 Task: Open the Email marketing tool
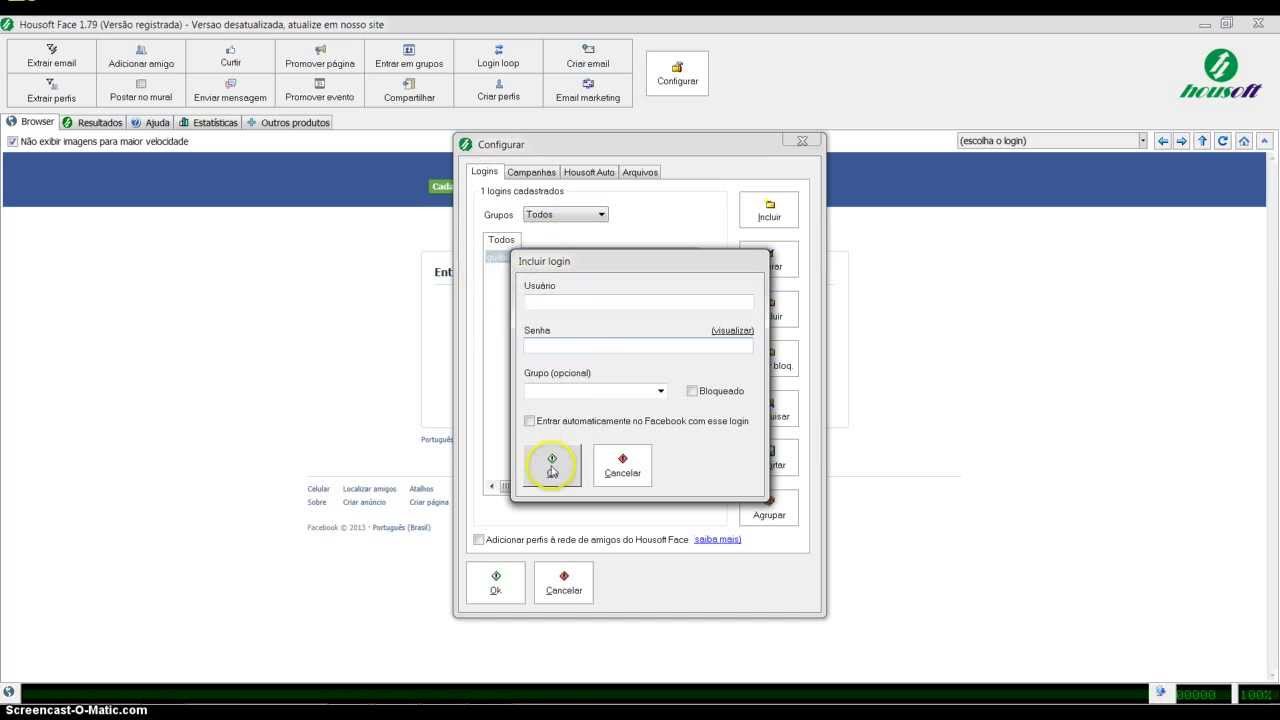point(588,90)
